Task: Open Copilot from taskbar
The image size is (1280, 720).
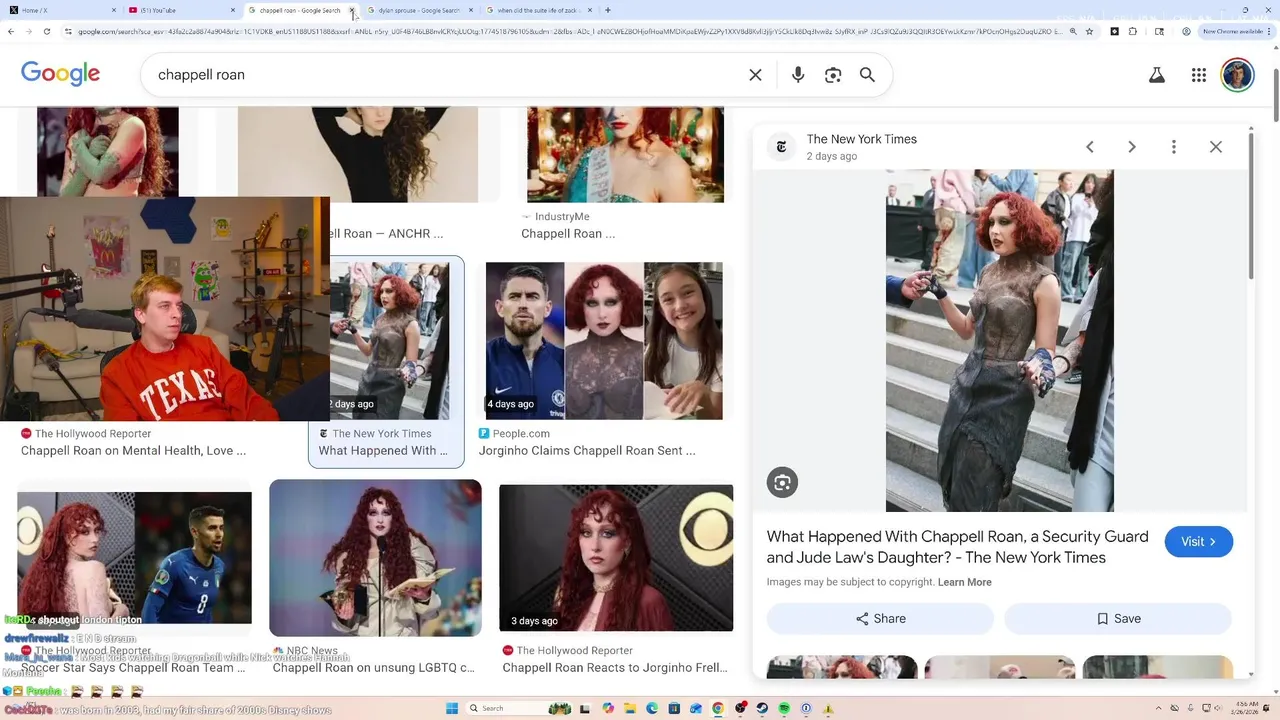Action: click(x=608, y=708)
